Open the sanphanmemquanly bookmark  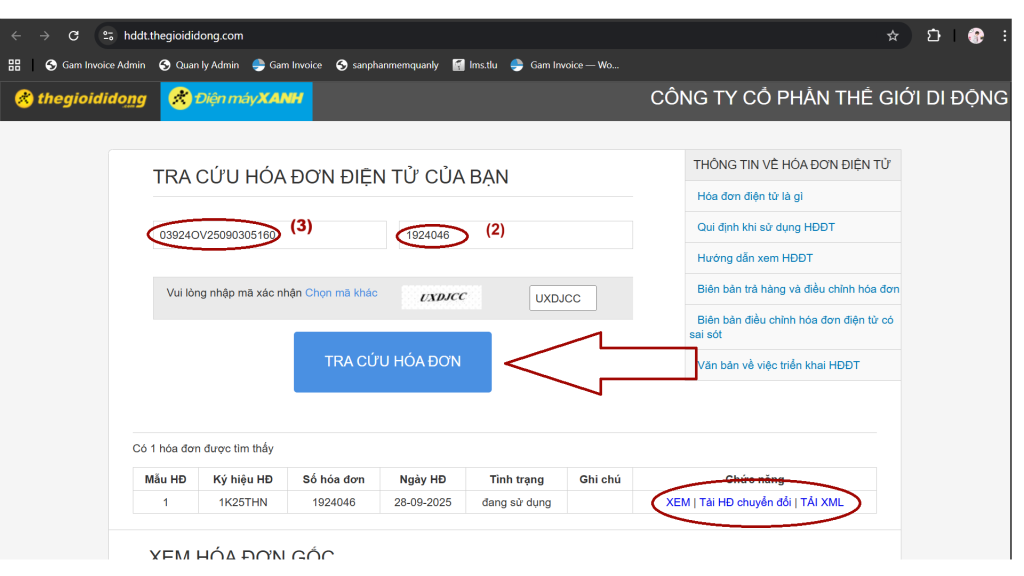(387, 65)
